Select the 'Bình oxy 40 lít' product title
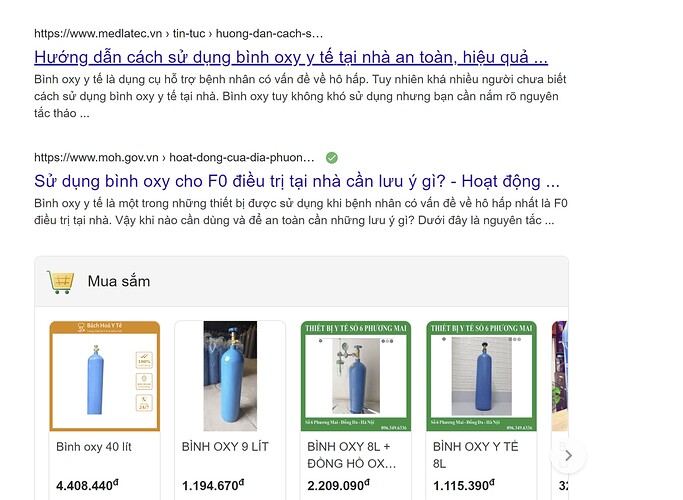Image resolution: width=683 pixels, height=500 pixels. tap(94, 447)
